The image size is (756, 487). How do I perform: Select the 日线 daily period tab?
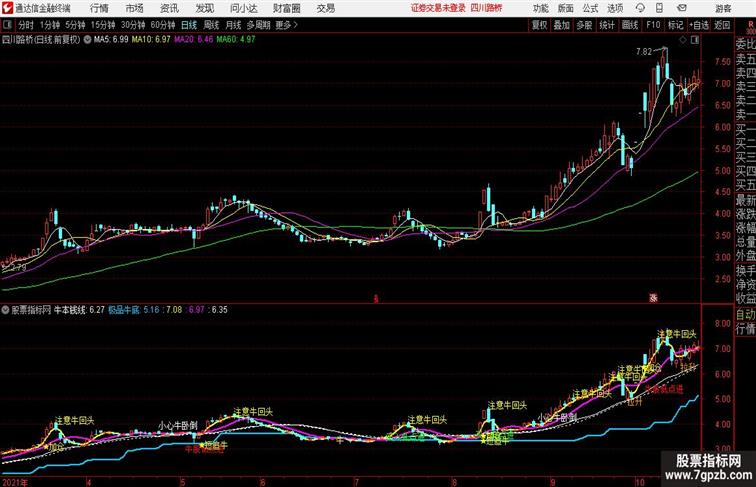point(189,25)
